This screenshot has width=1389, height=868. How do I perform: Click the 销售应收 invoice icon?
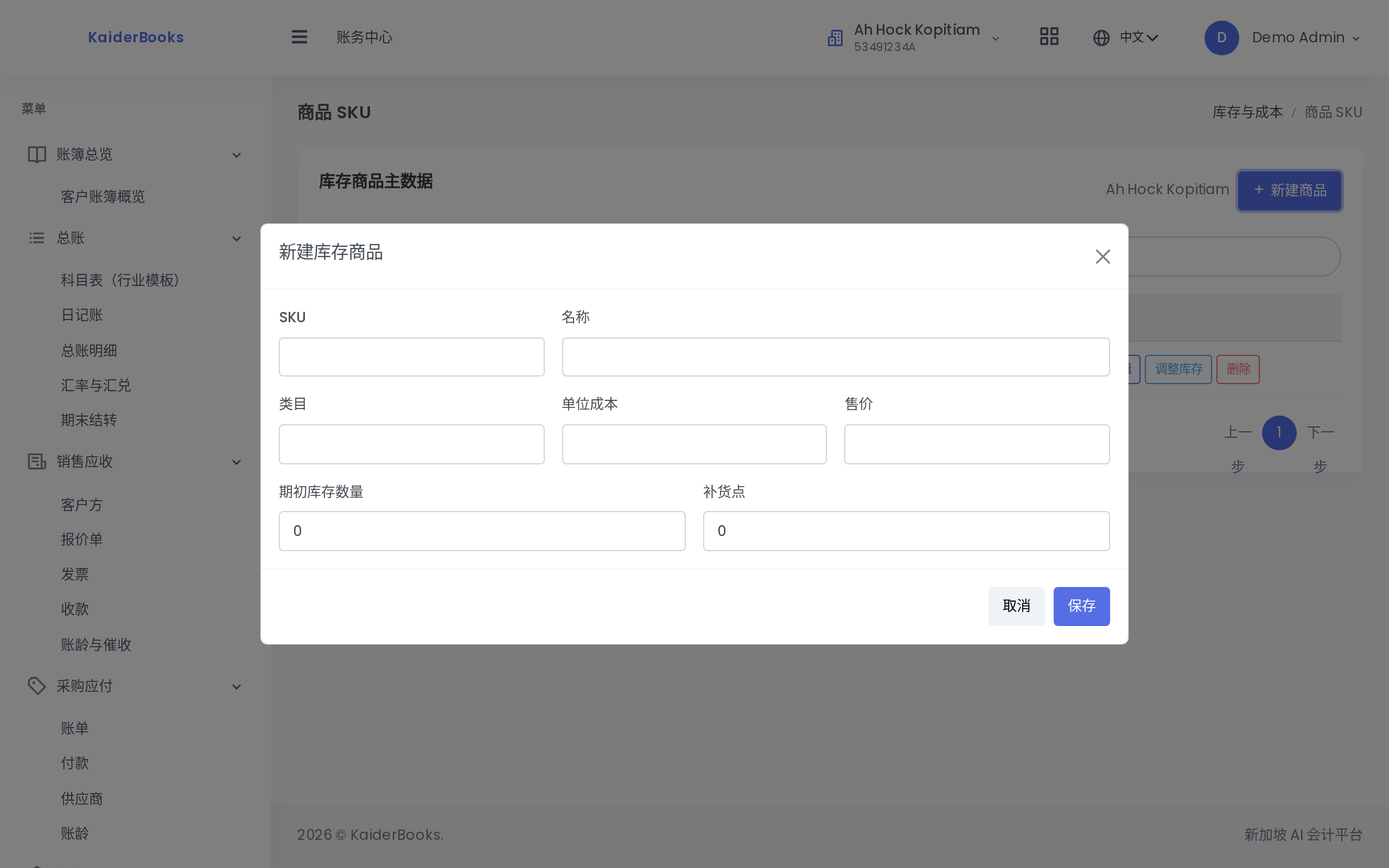[37, 462]
